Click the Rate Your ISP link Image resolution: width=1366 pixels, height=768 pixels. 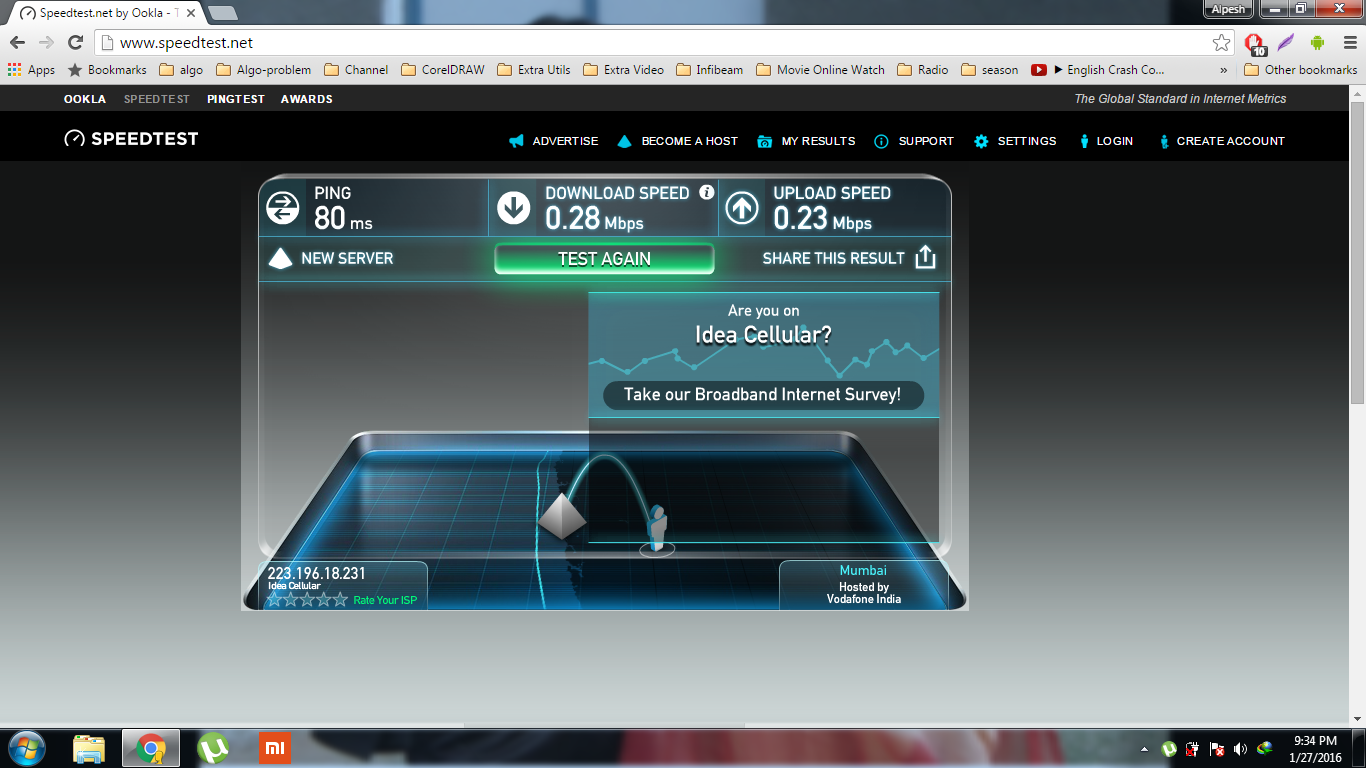pos(385,600)
